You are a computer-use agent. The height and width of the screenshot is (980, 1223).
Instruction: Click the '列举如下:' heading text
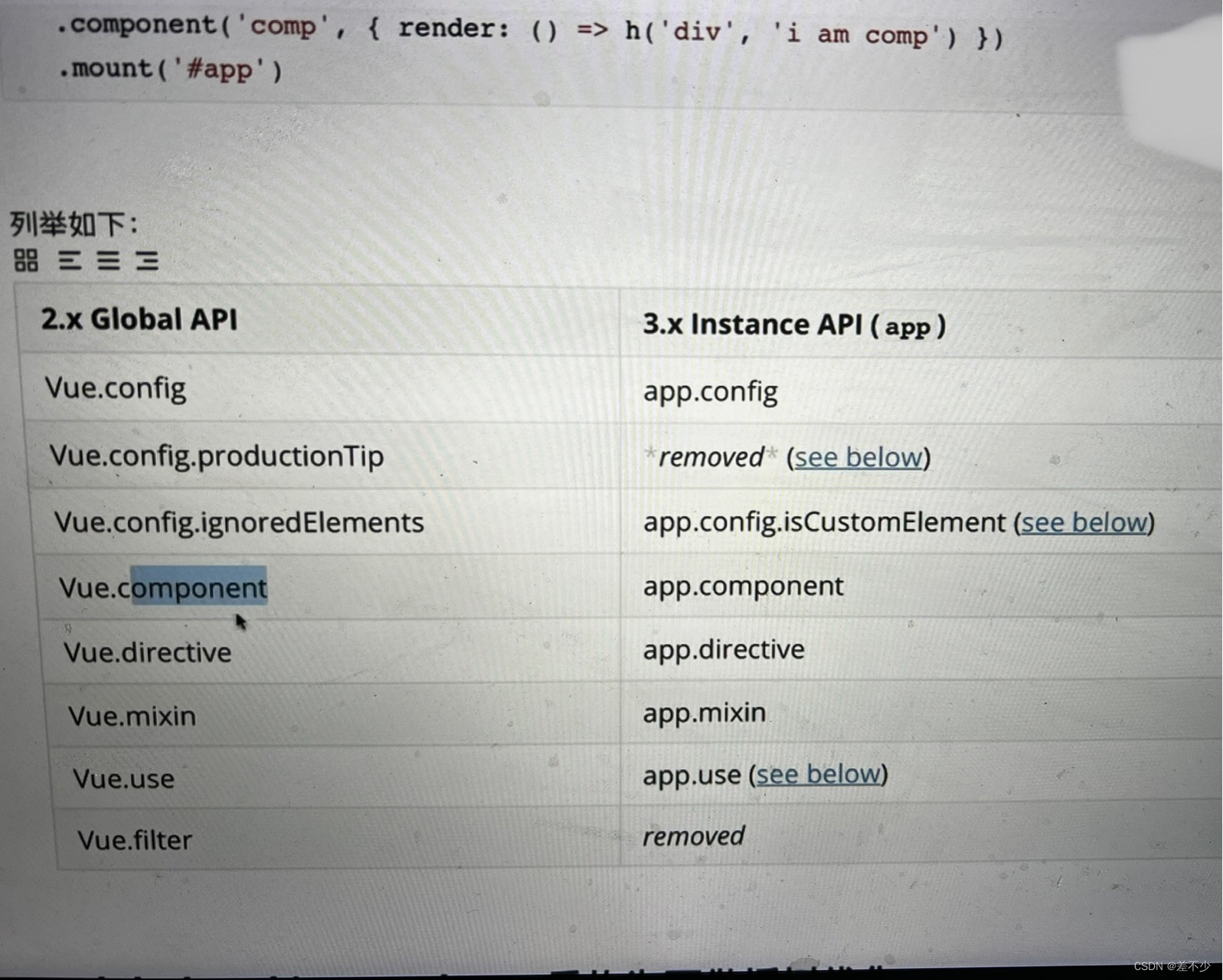pos(74,225)
